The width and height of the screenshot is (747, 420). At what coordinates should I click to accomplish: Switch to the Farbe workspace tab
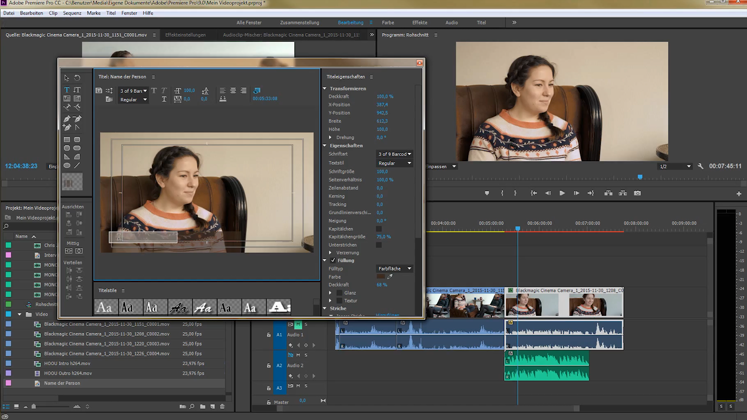tap(389, 21)
